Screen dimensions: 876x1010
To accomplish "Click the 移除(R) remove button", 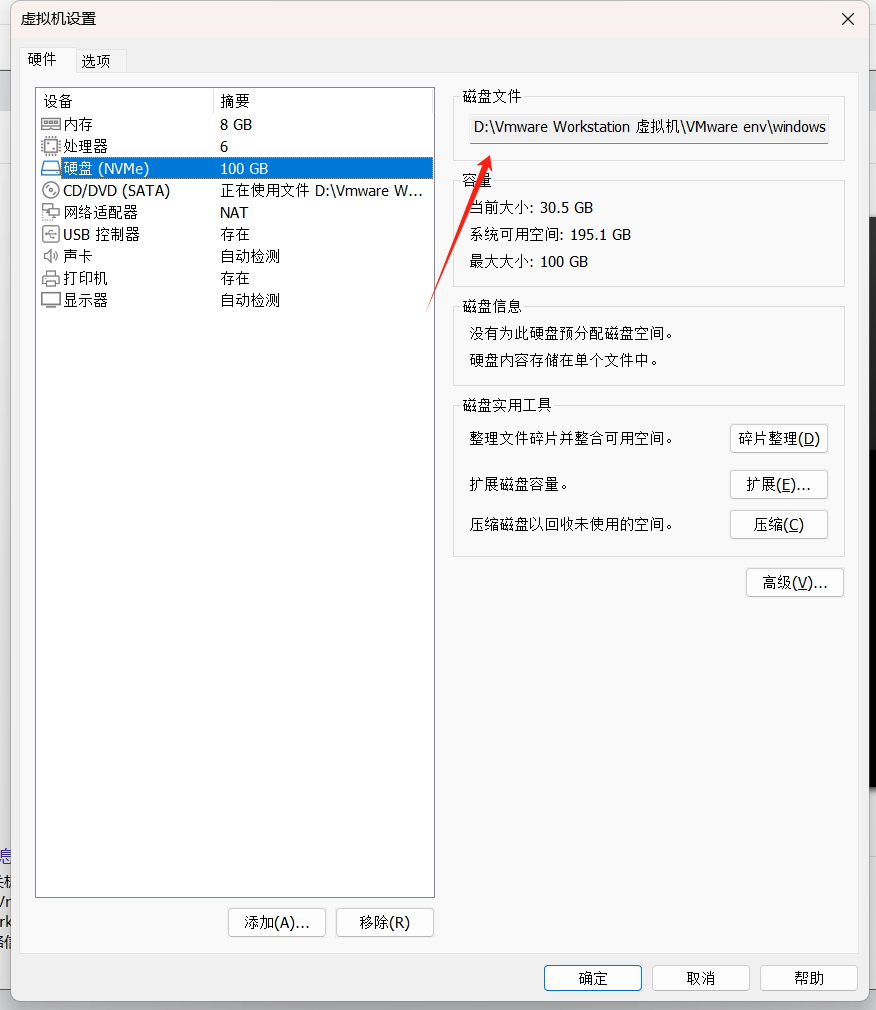I will 385,922.
